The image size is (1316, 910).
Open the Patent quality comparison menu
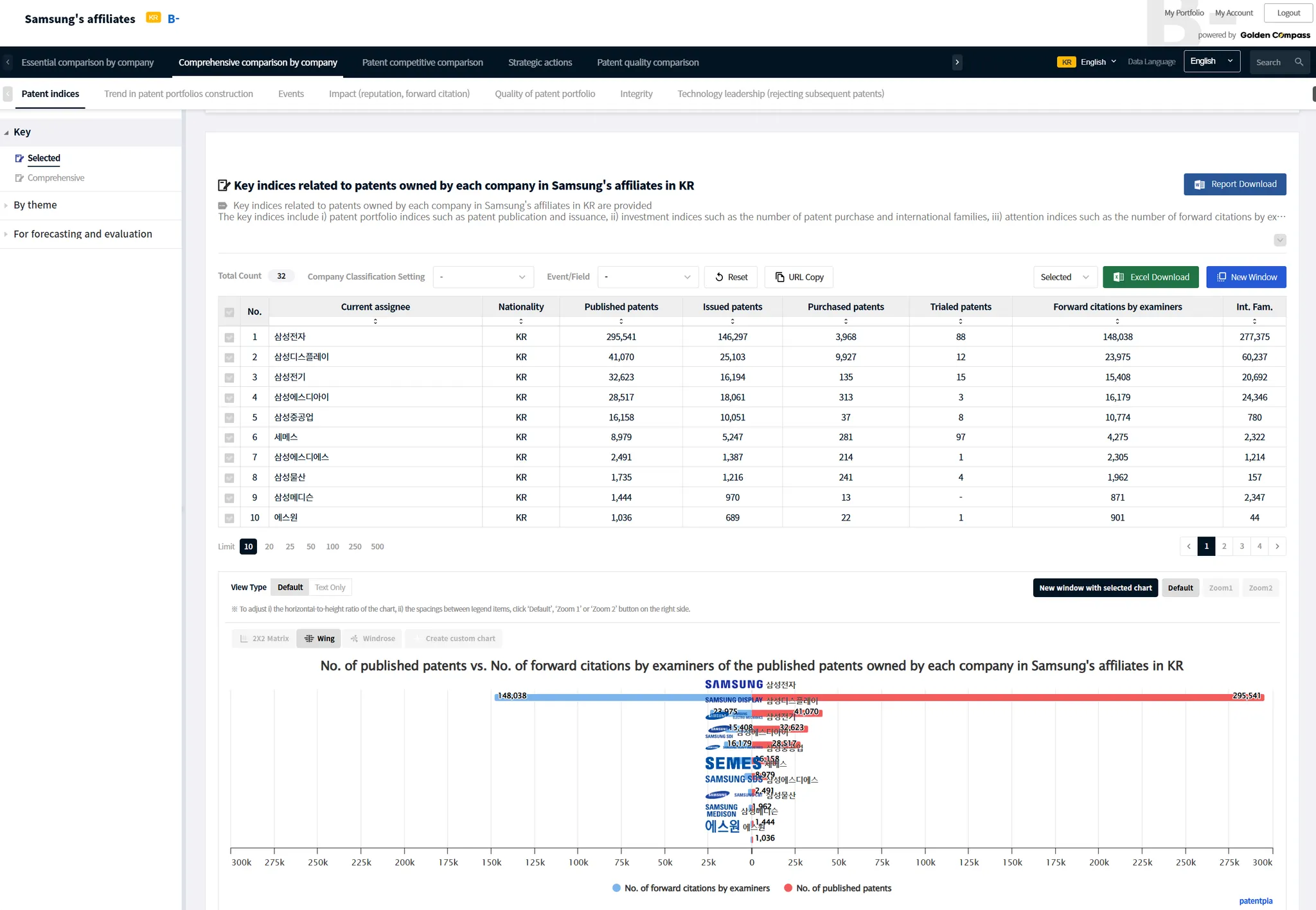(x=647, y=62)
